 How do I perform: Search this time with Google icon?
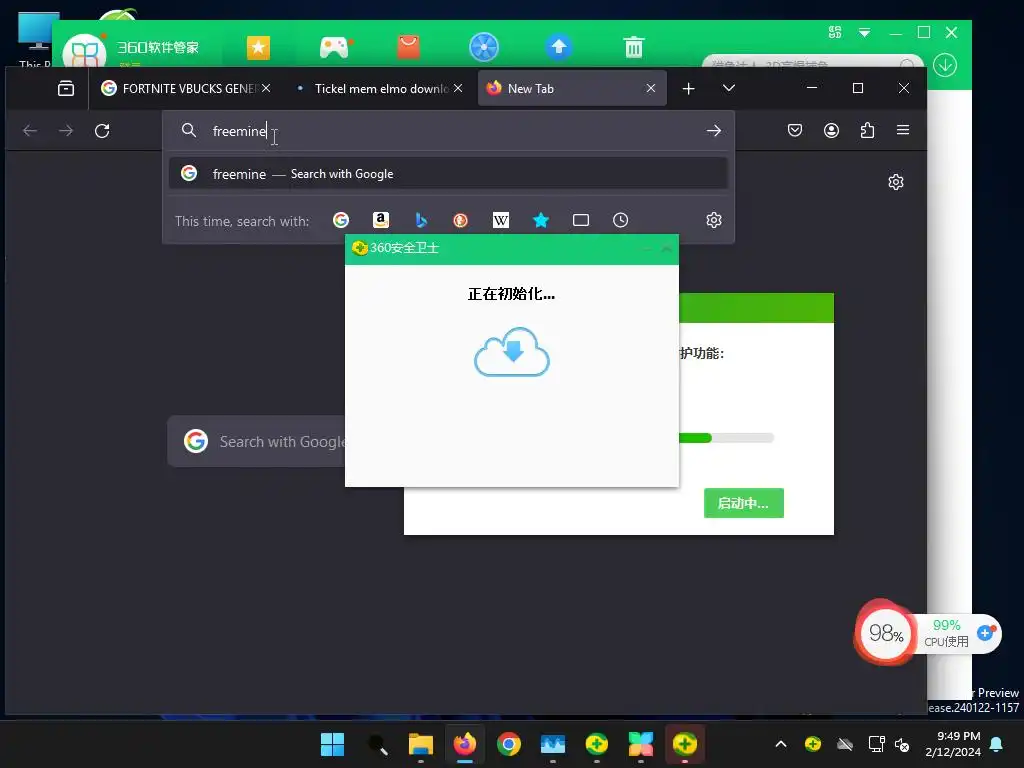(x=341, y=220)
